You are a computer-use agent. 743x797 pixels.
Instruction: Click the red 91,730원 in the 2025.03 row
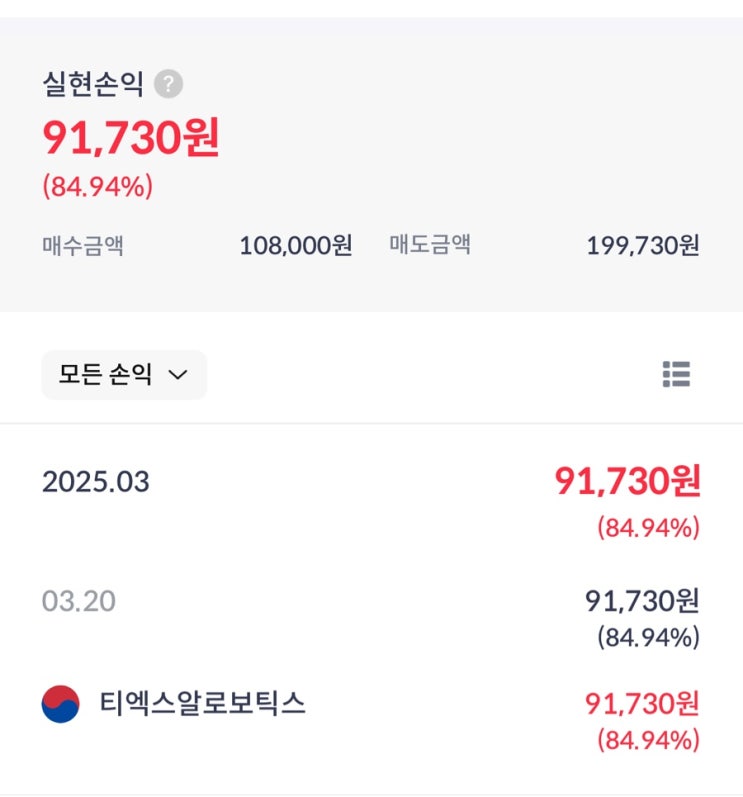click(628, 481)
